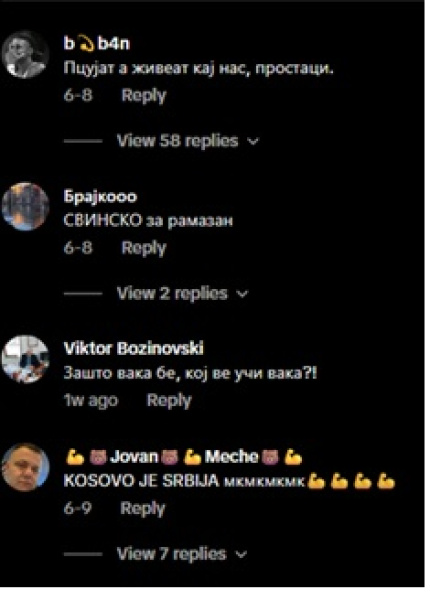Open b4n's profile picture

(25, 54)
